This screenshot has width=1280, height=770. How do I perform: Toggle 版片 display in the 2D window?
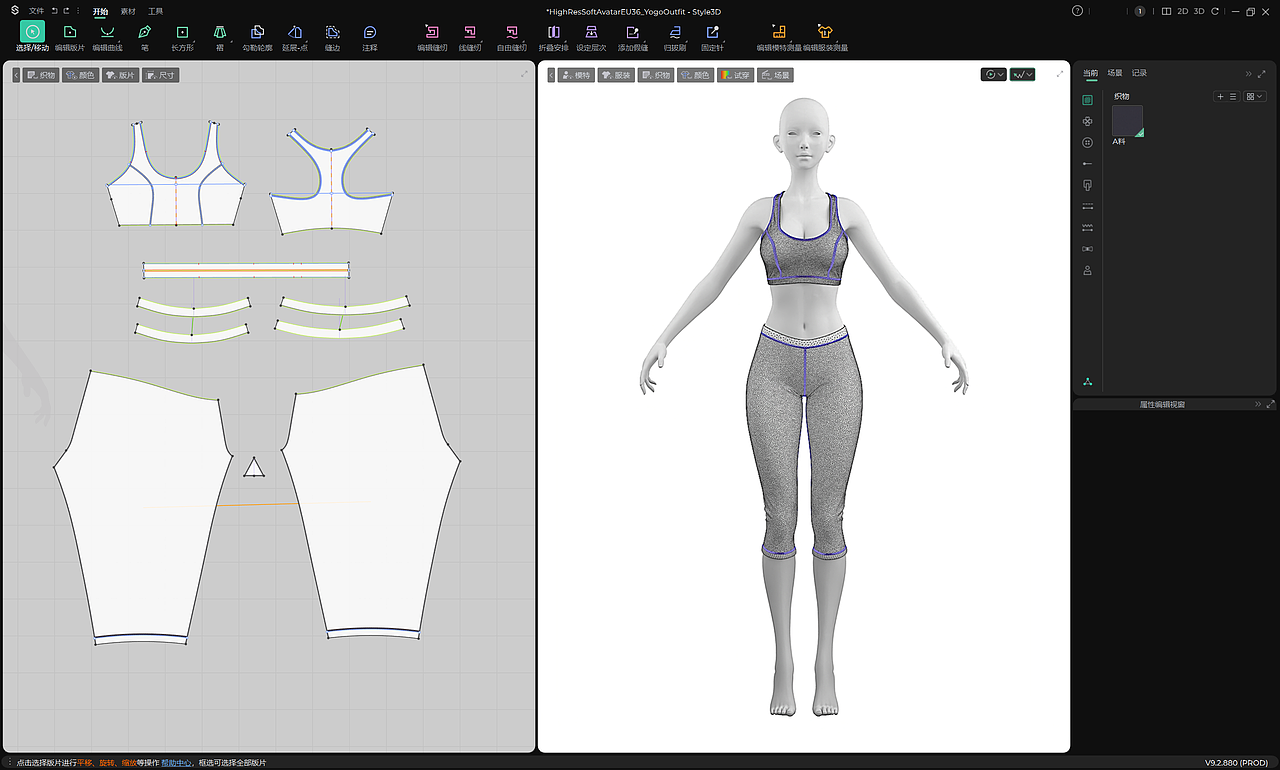(x=120, y=75)
